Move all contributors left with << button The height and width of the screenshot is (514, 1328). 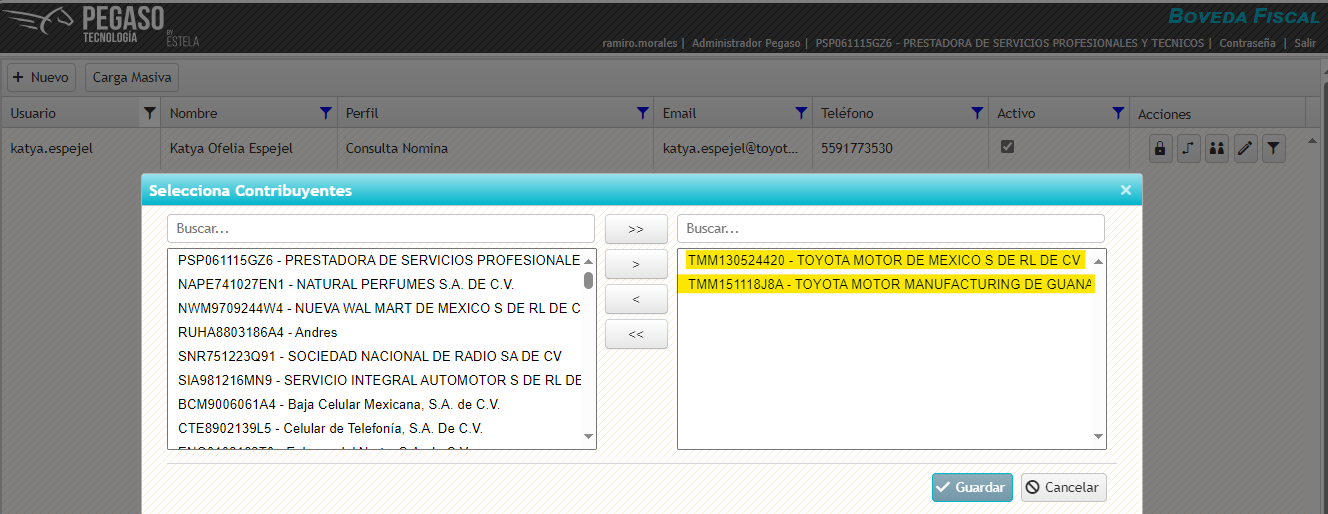tap(636, 334)
